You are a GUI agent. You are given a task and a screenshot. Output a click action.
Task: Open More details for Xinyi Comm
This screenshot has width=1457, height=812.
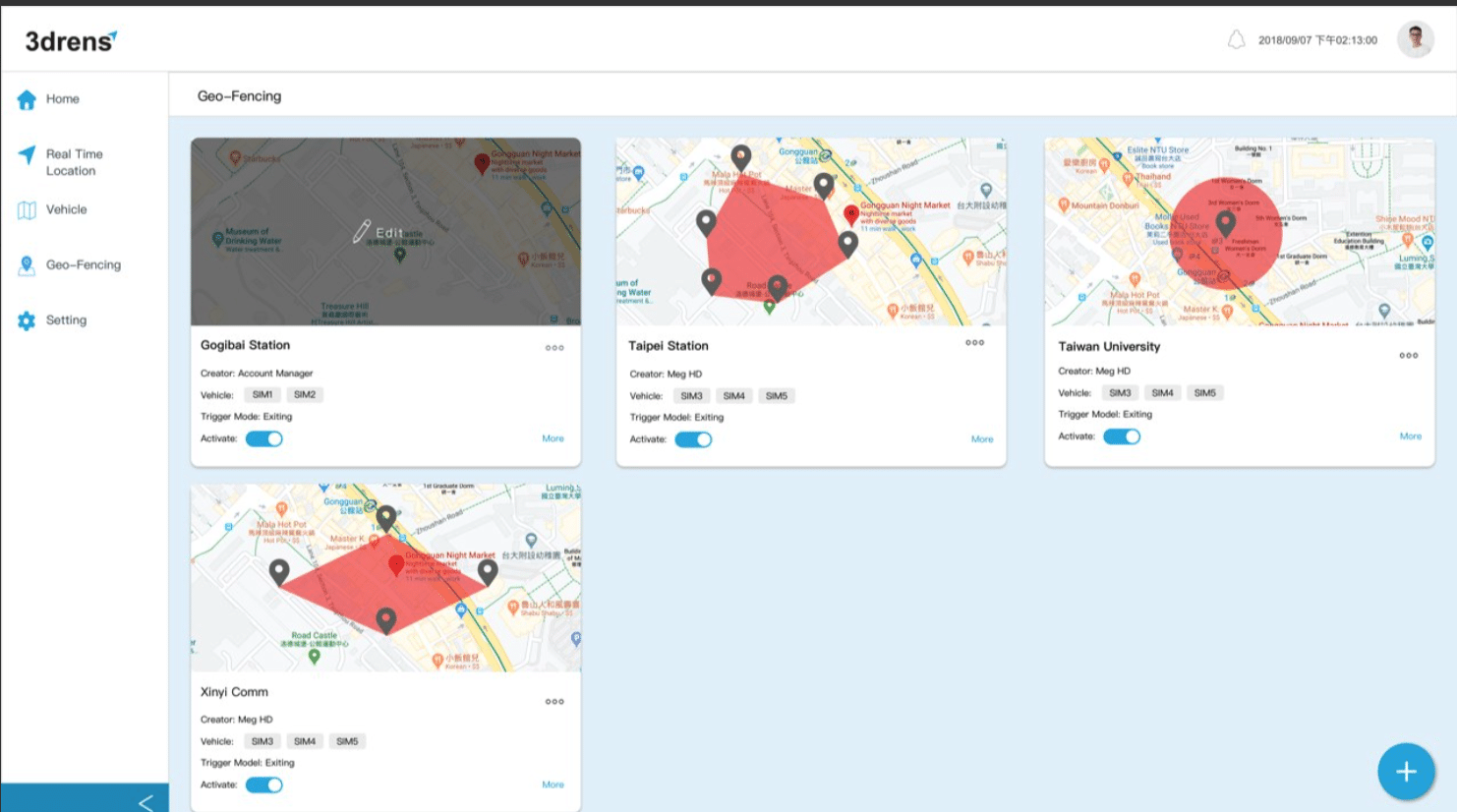553,784
